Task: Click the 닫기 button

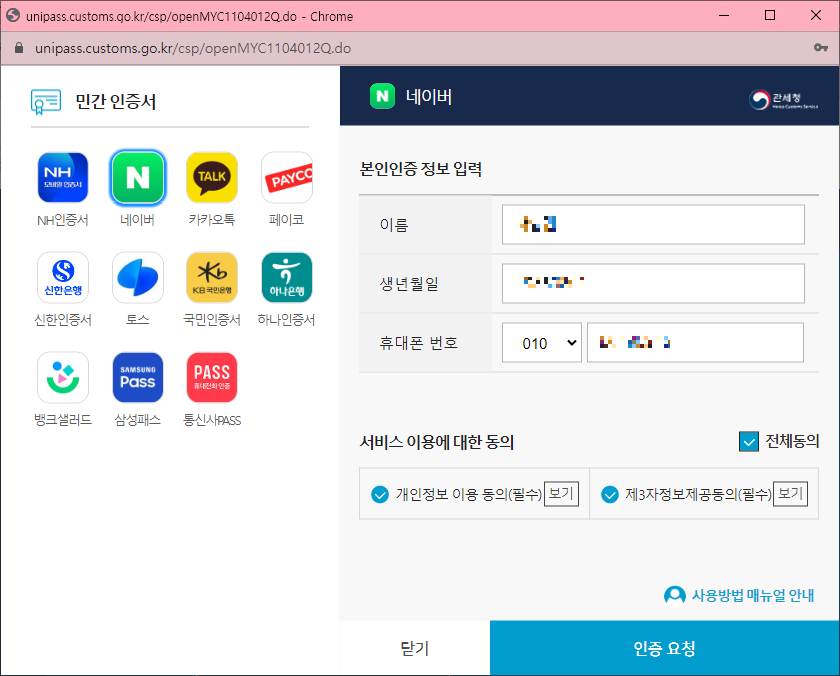Action: coord(415,648)
